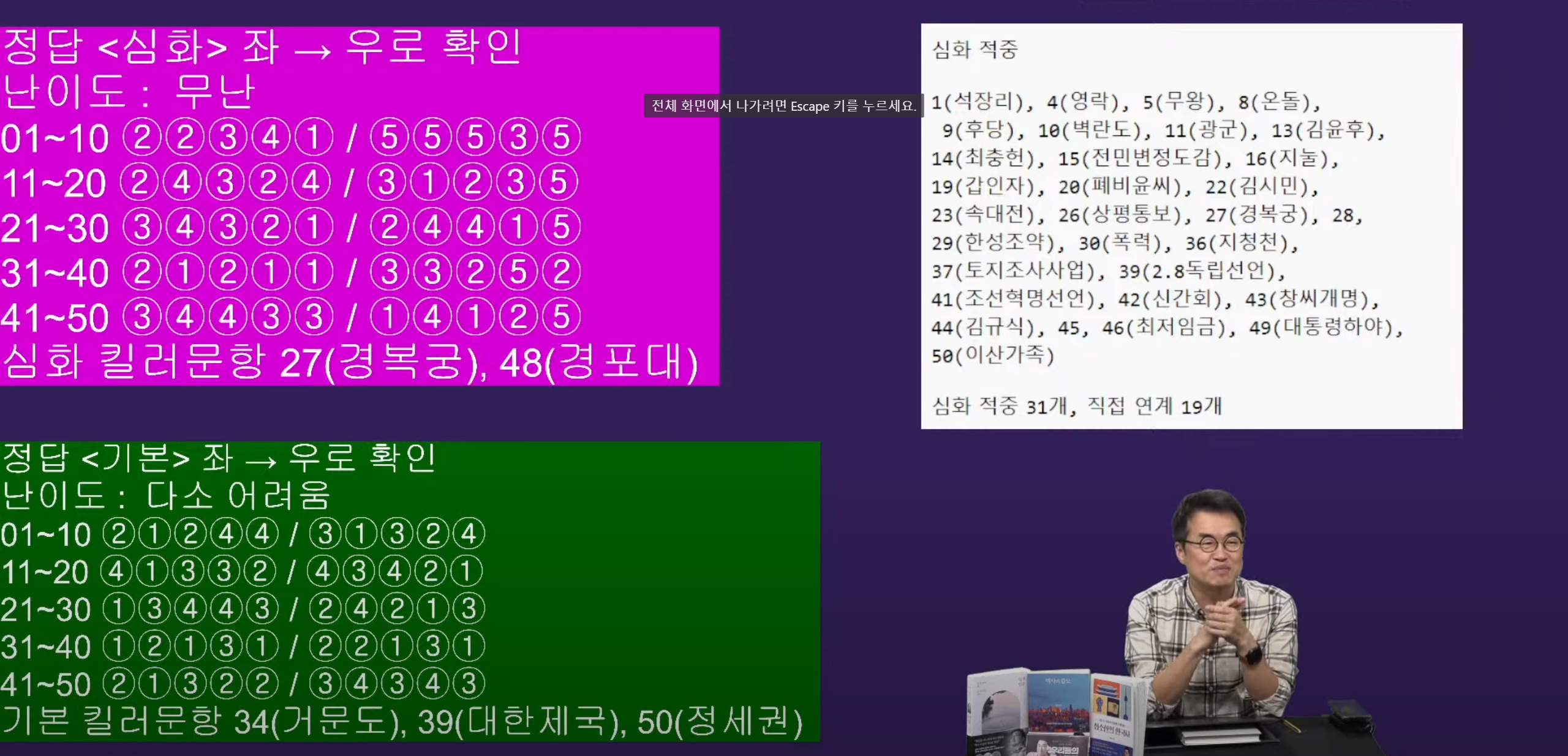Screen dimensions: 1568x756
Task: Click the Escape fullscreen exit tooltip
Action: point(783,106)
